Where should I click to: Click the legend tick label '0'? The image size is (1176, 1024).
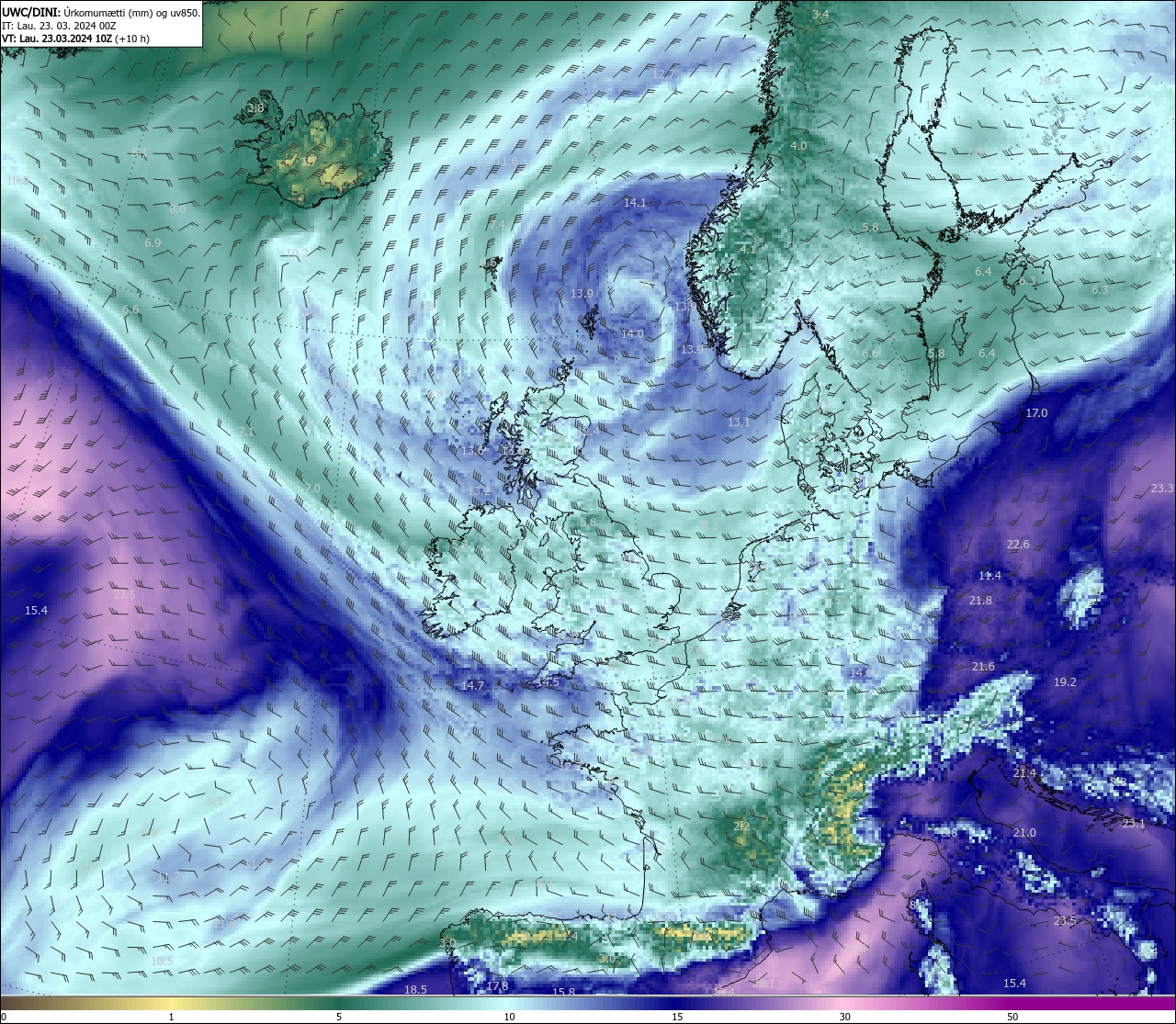[3, 1017]
